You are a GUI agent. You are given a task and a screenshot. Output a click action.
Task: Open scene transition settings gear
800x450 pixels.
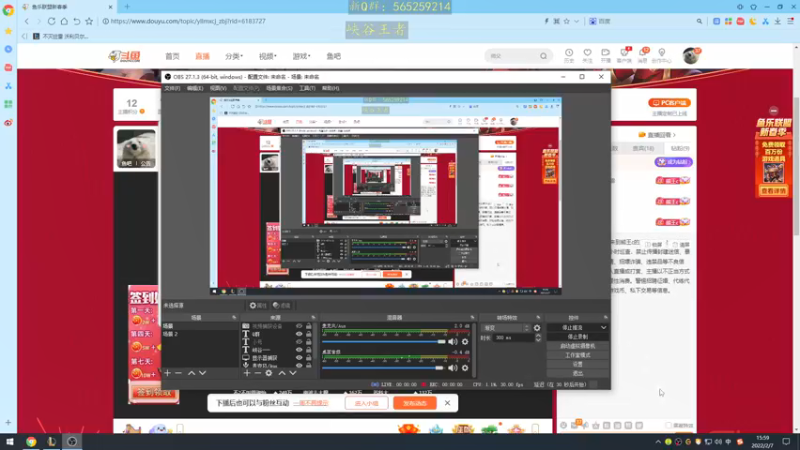[x=537, y=328]
